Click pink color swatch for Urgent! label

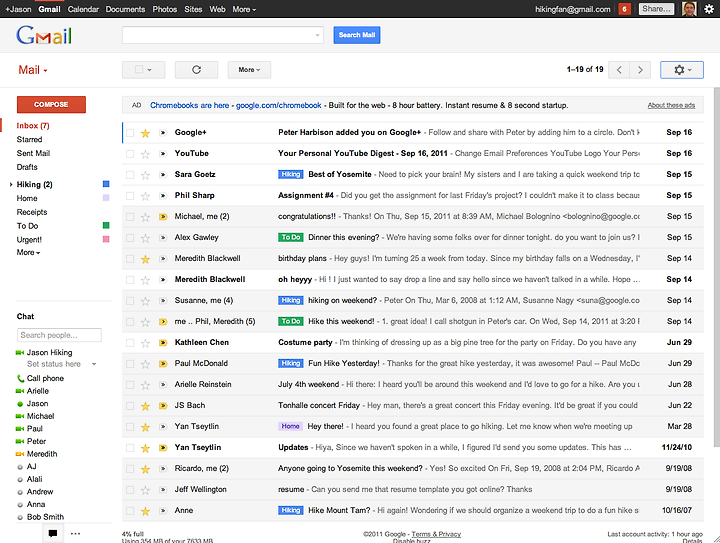(x=106, y=239)
